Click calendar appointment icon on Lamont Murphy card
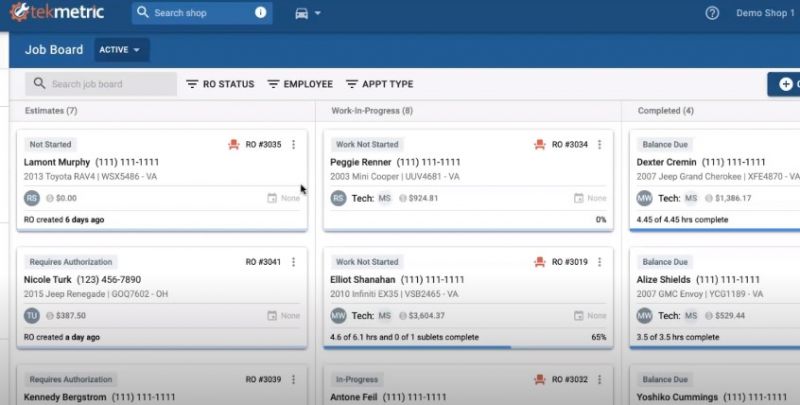The image size is (800, 405). click(x=272, y=199)
